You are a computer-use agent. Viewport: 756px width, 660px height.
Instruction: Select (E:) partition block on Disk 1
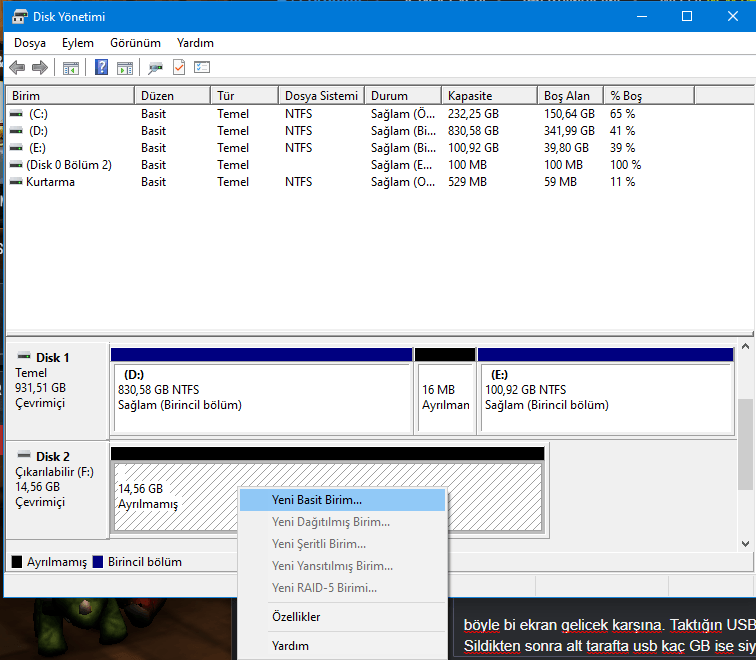click(606, 391)
